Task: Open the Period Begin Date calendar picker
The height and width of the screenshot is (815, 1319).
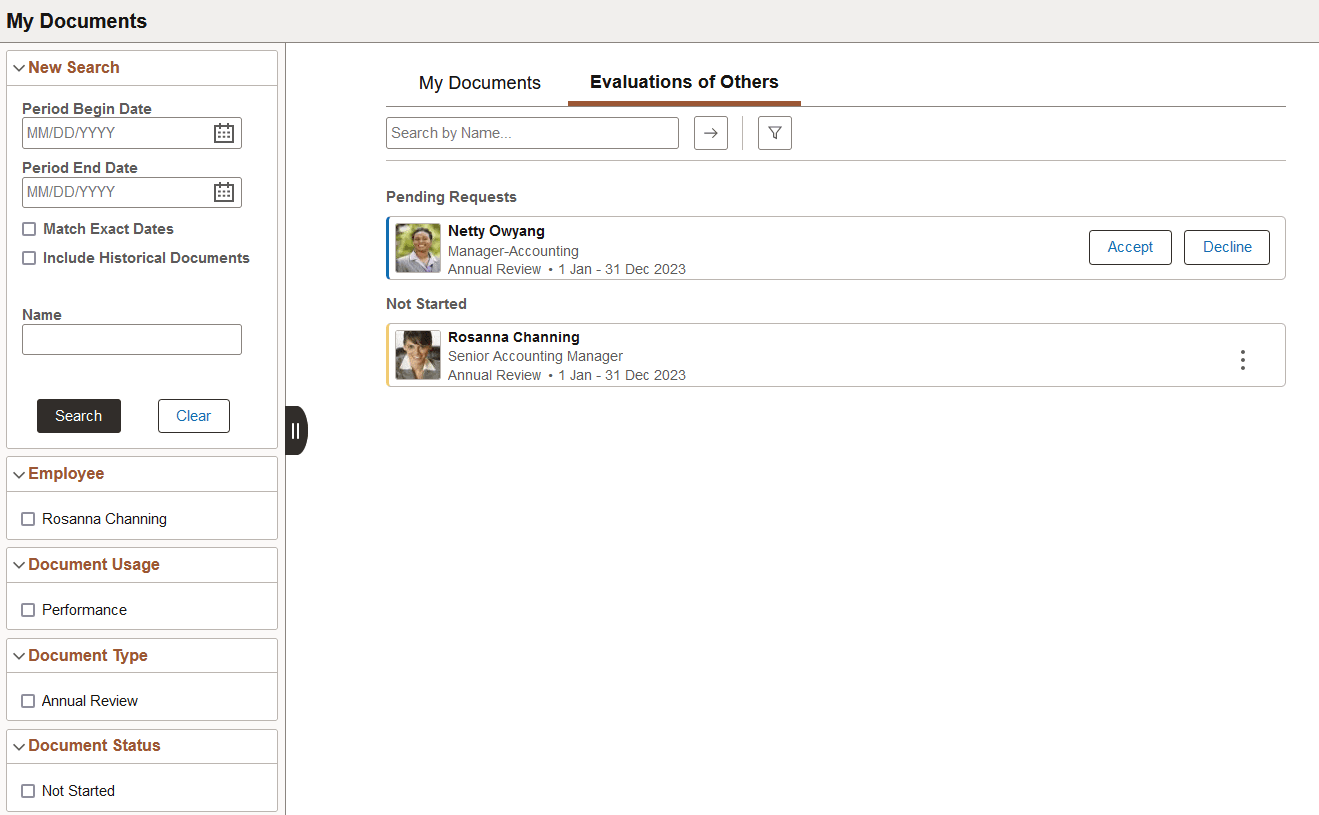Action: [x=224, y=132]
